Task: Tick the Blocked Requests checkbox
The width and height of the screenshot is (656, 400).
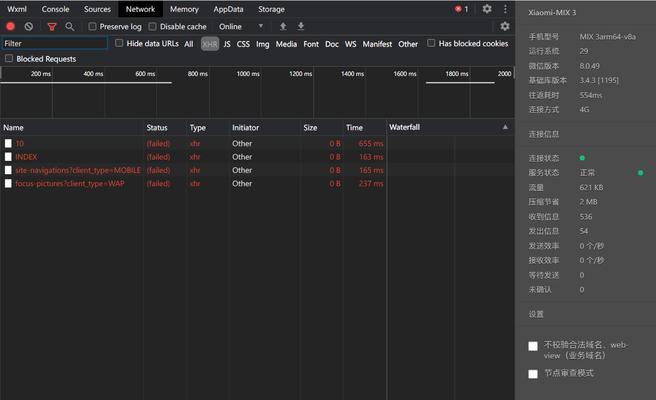Action: coord(9,59)
